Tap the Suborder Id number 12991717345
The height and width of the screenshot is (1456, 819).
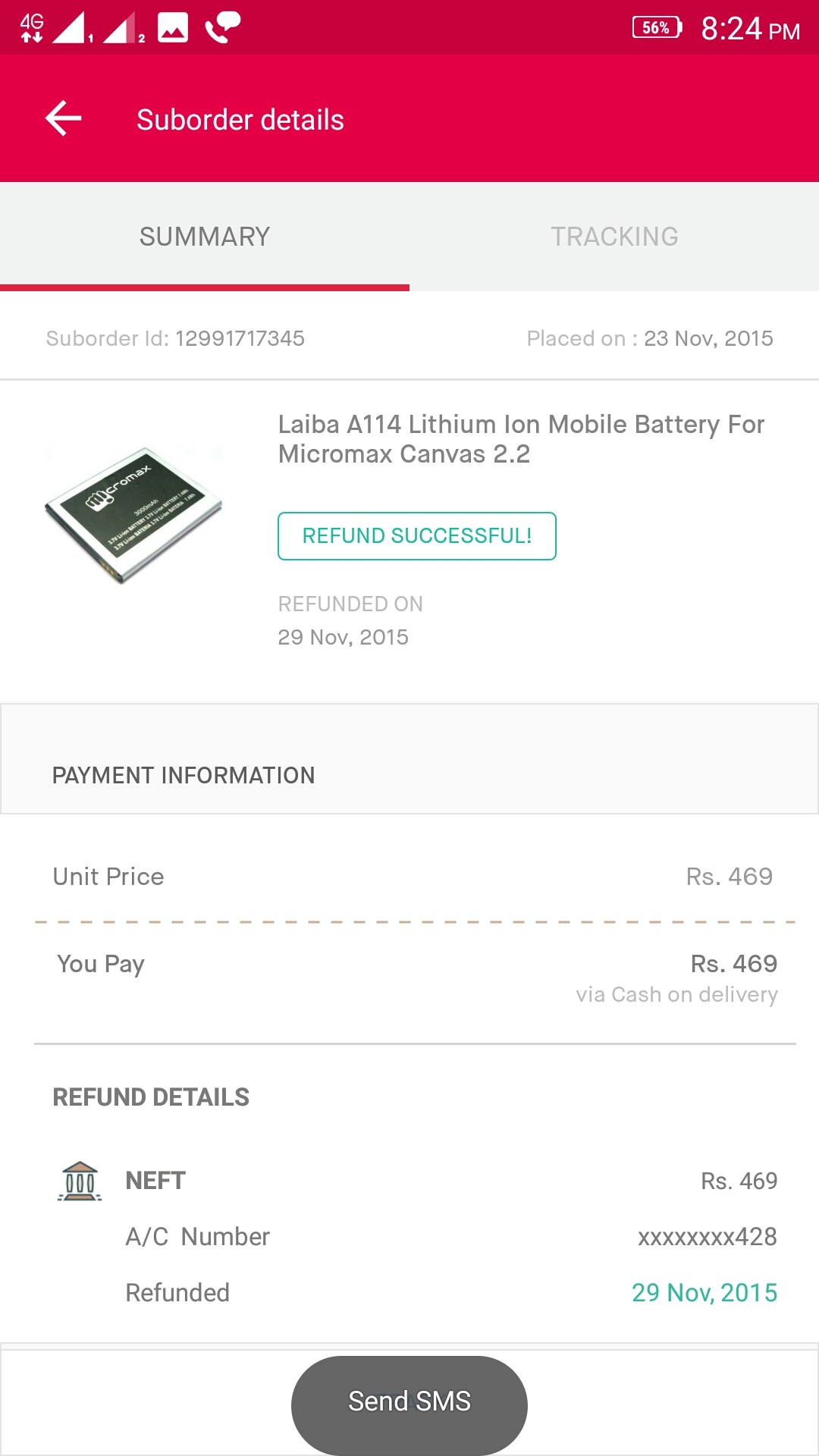(x=240, y=338)
